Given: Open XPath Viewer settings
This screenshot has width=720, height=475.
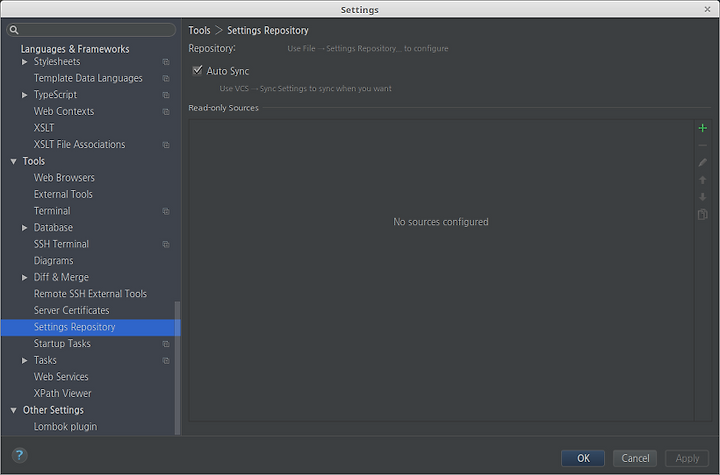Looking at the screenshot, I should [x=62, y=393].
